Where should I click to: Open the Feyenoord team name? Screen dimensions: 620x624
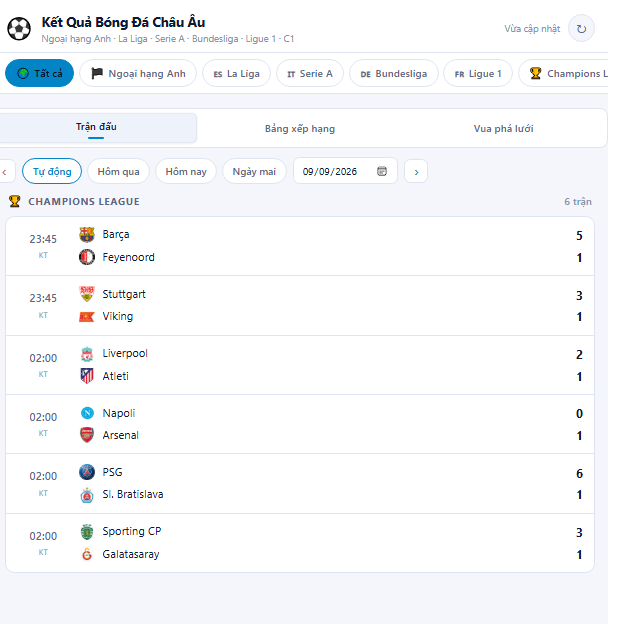pyautogui.click(x=128, y=257)
